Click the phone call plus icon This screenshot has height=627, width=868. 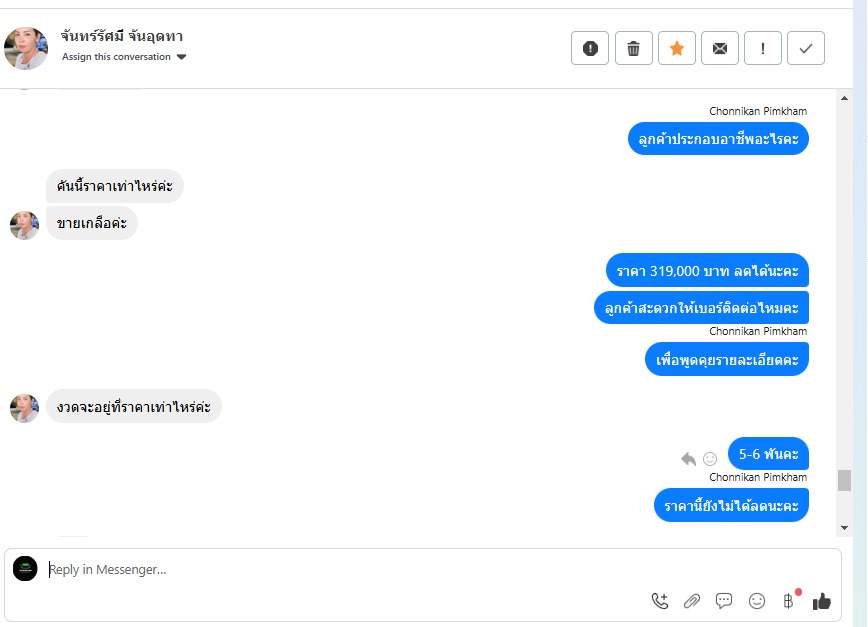click(660, 601)
